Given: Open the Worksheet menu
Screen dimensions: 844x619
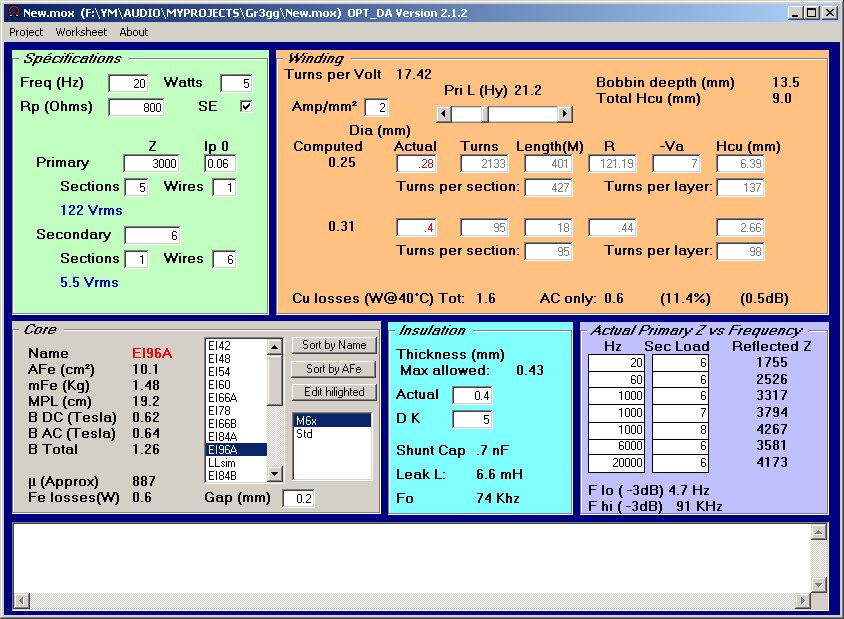Looking at the screenshot, I should [81, 32].
